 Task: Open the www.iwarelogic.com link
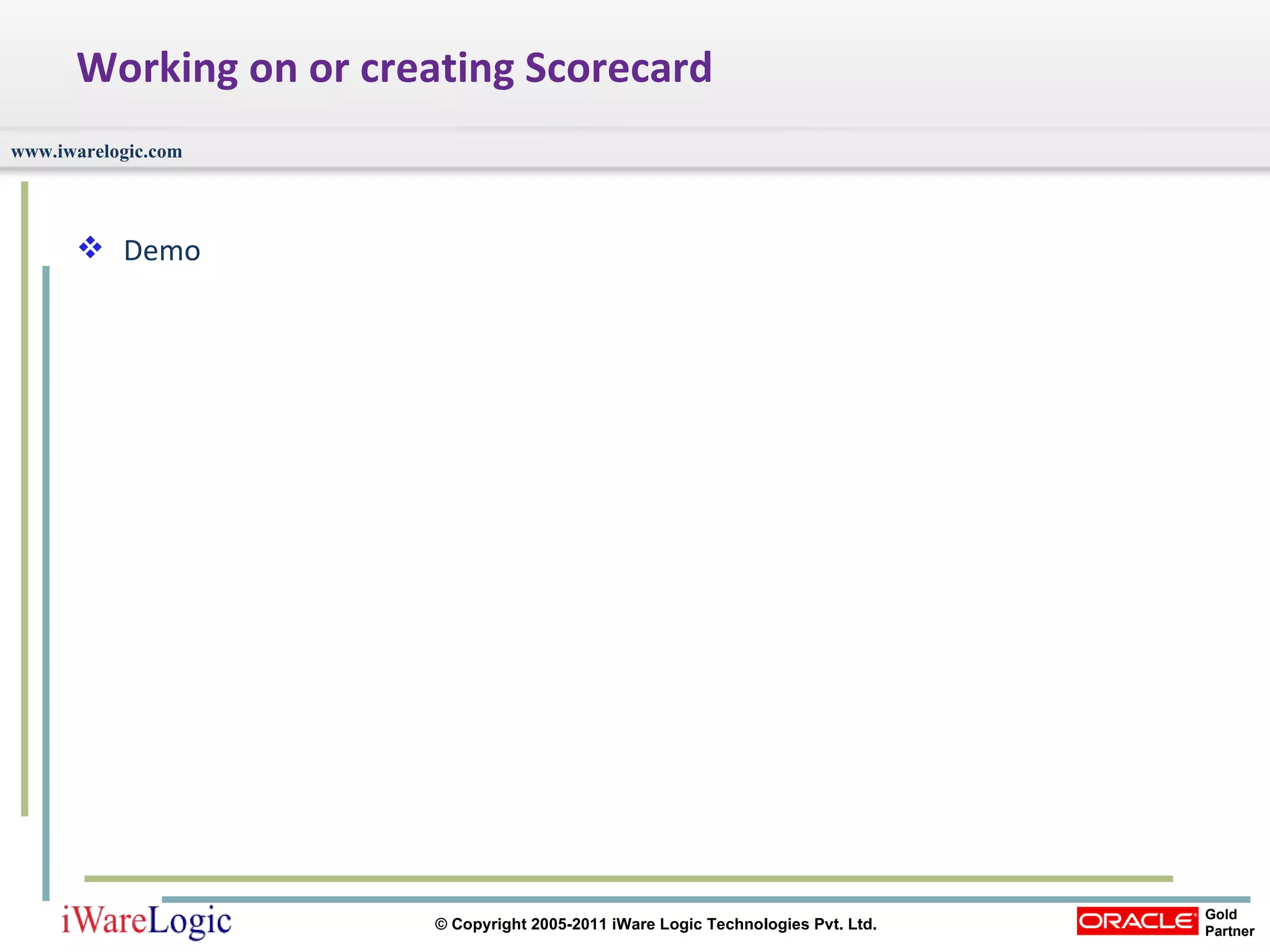click(x=97, y=152)
